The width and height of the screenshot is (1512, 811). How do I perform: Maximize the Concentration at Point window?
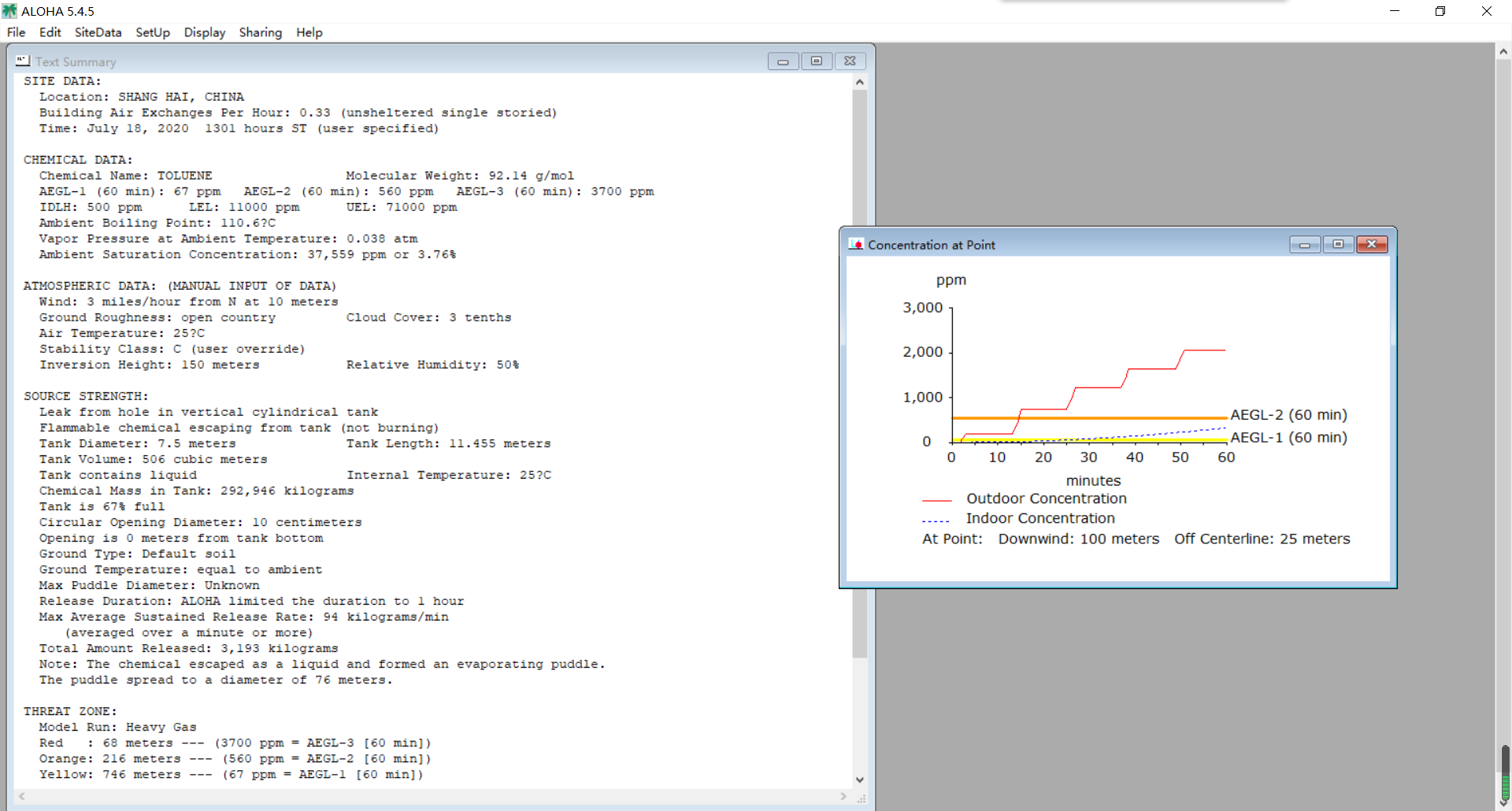tap(1338, 245)
